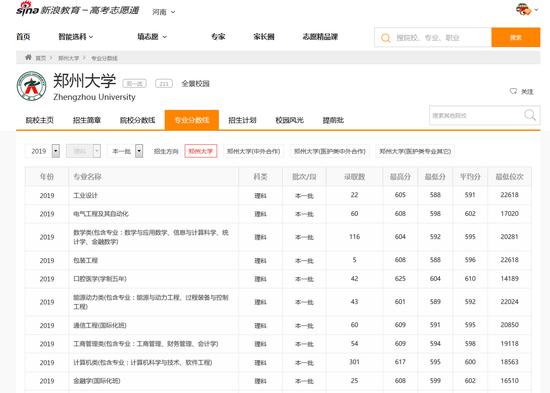Expand the 填志愿 menu
The height and width of the screenshot is (393, 550).
pyautogui.click(x=152, y=36)
